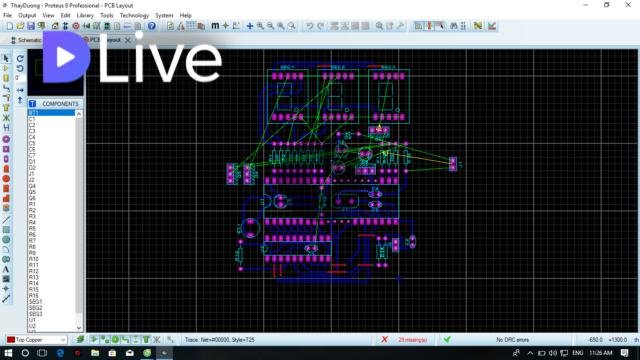Image resolution: width=640 pixels, height=360 pixels.
Task: Open the Top Copper layer dropdown
Action: (x=37, y=340)
